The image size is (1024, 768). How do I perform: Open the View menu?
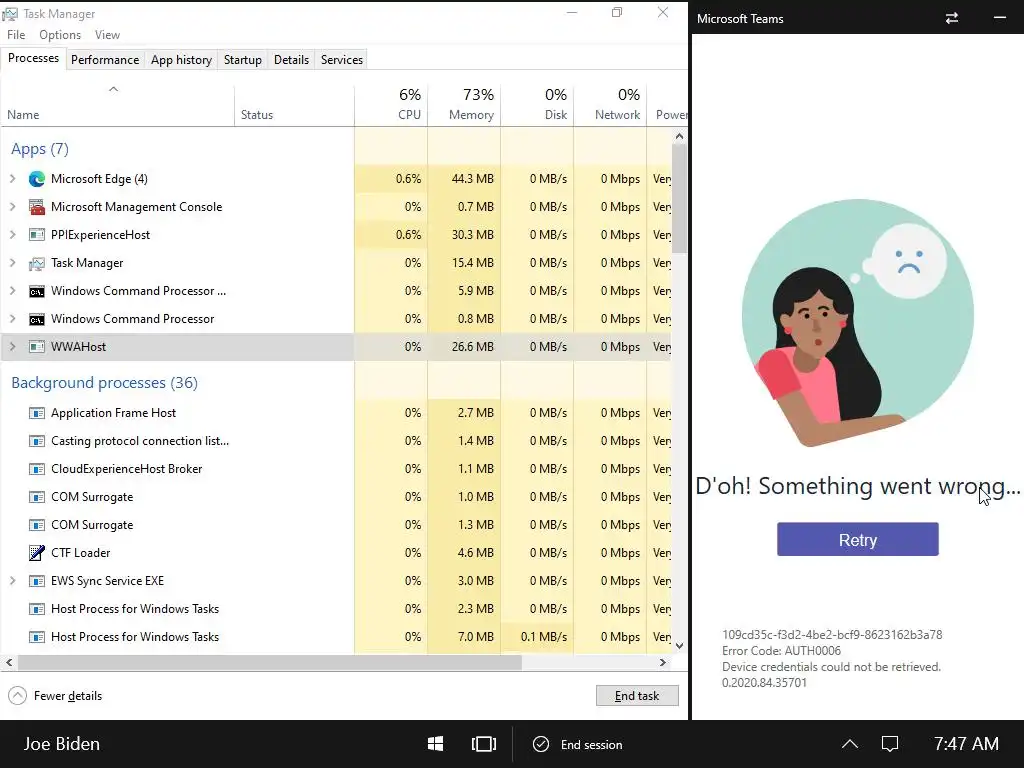click(x=107, y=35)
